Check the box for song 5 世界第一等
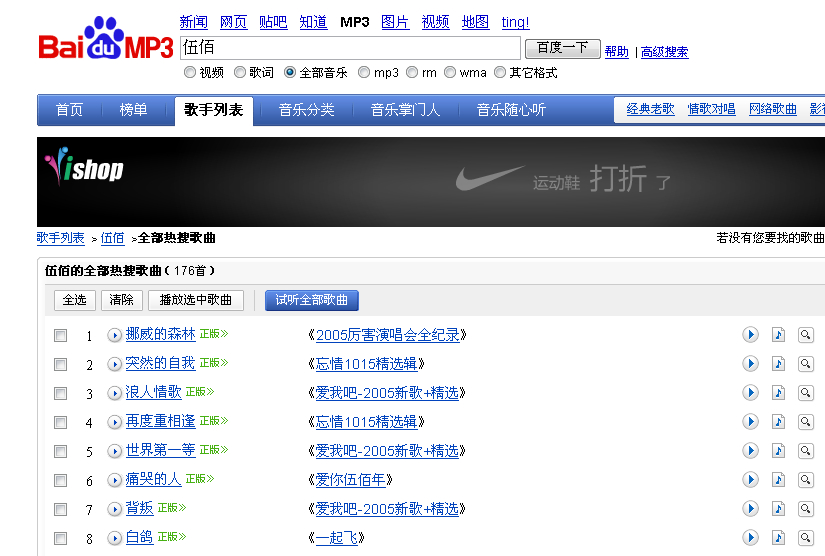This screenshot has height=556, width=825. tap(61, 451)
